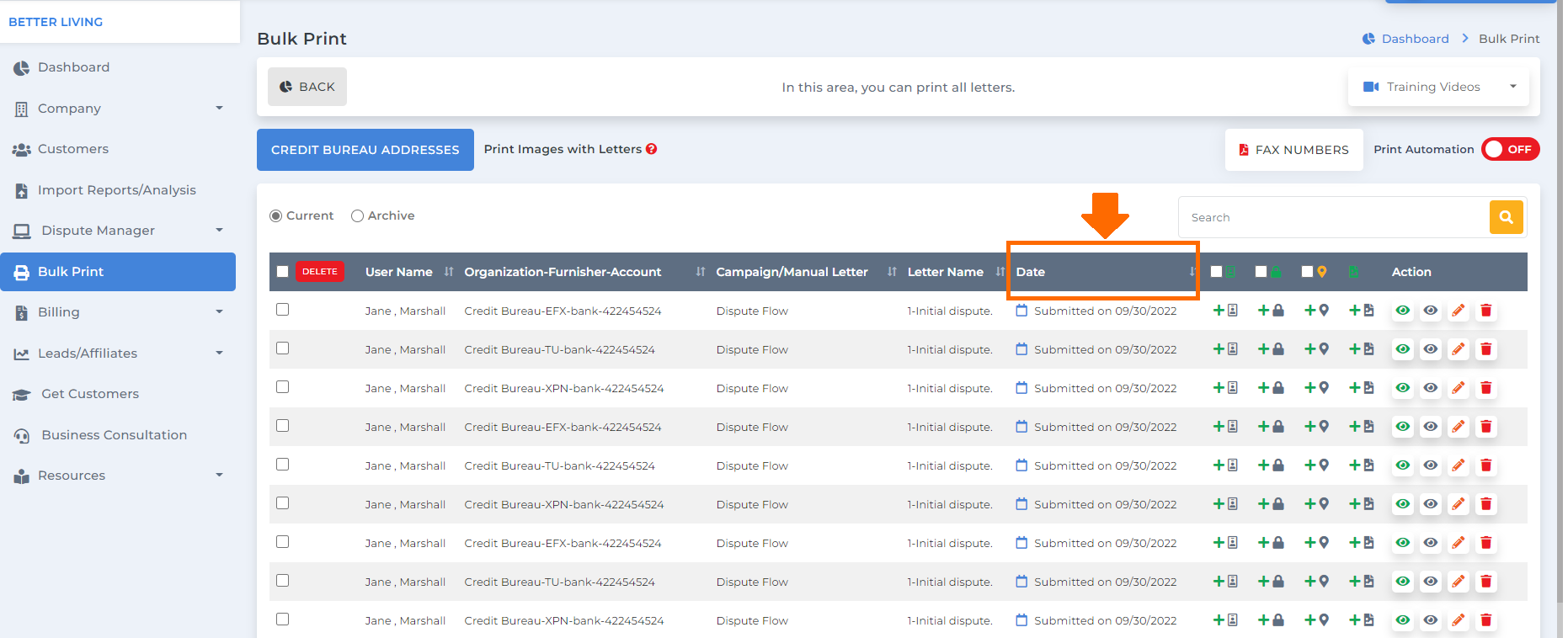Screen dimensions: 1568x638
Task: Toggle gray eye visibility in first row
Action: pos(1431,311)
